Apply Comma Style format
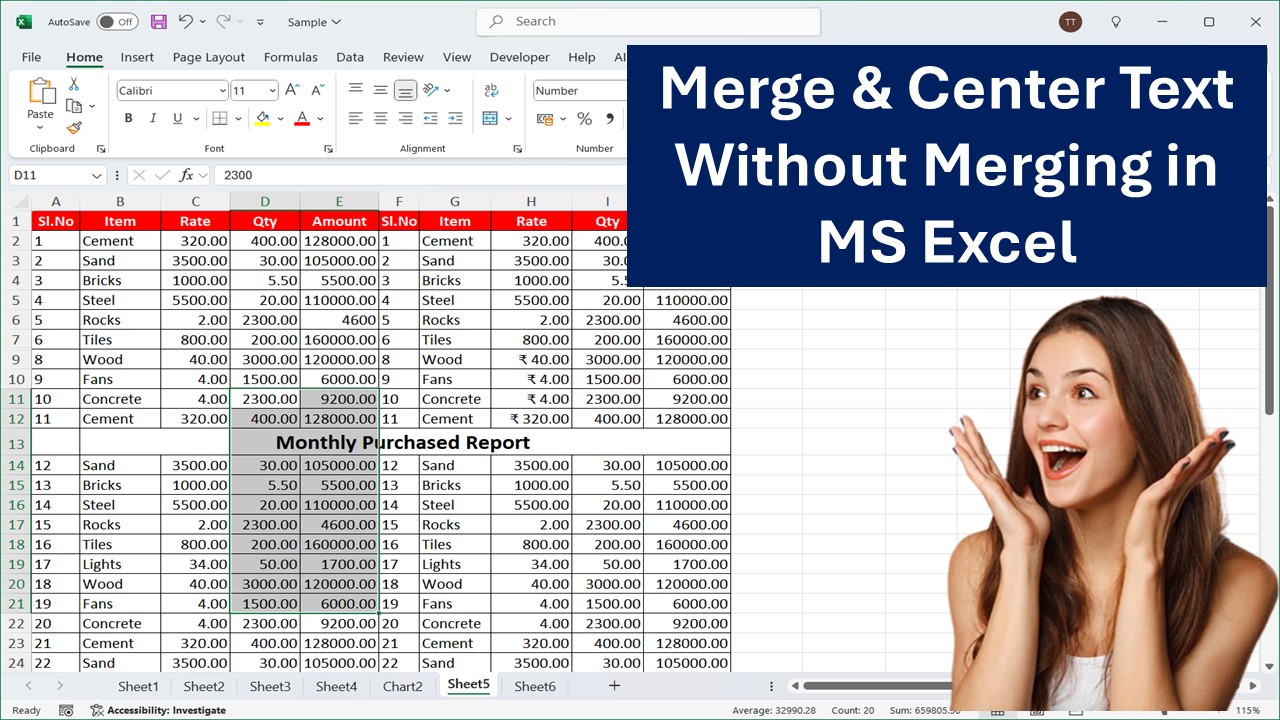The height and width of the screenshot is (720, 1280). pos(609,119)
